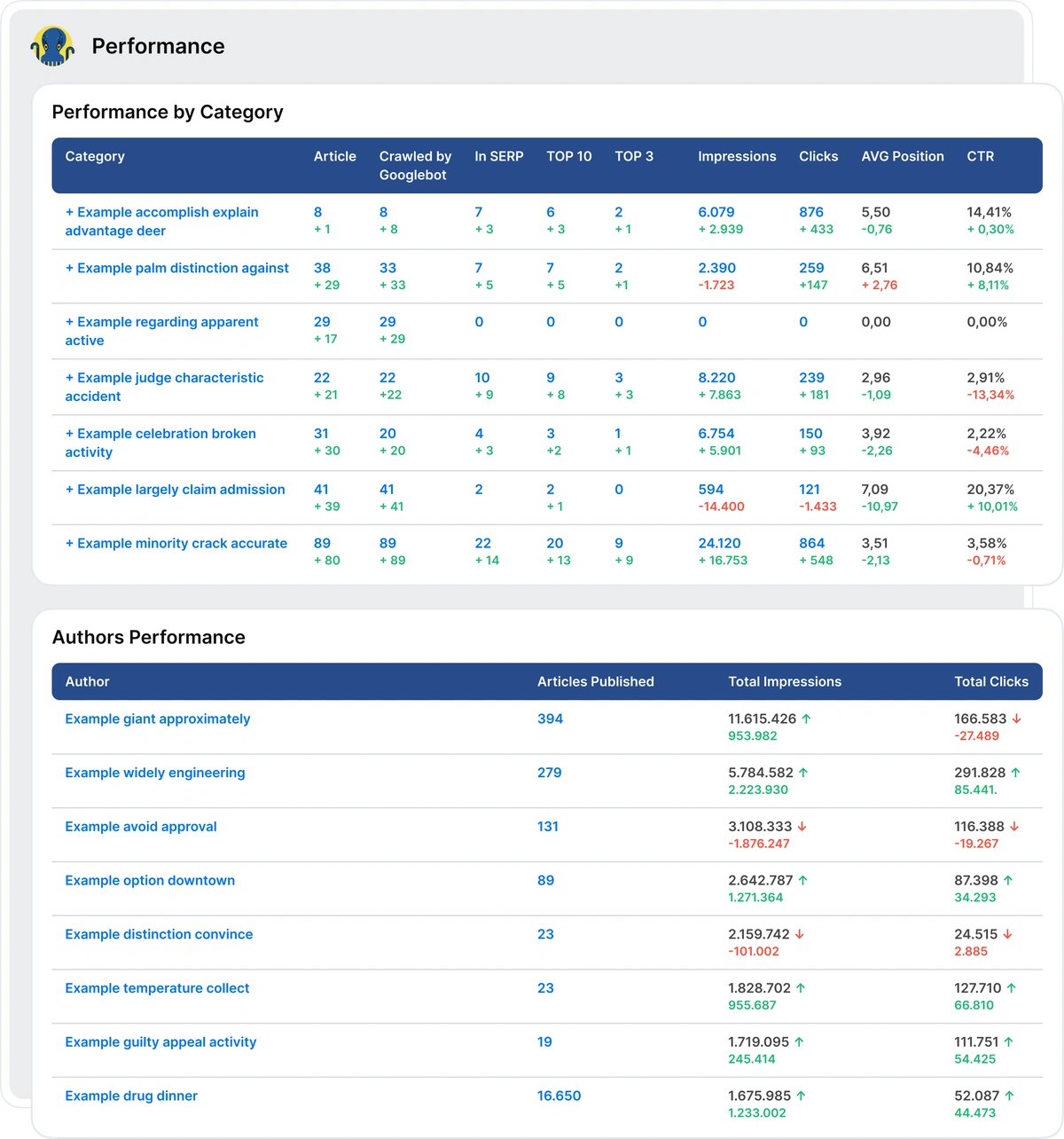Screen dimensions: 1064x1139
Task: Click the red down arrow beside 3.108.333
Action: click(802, 827)
